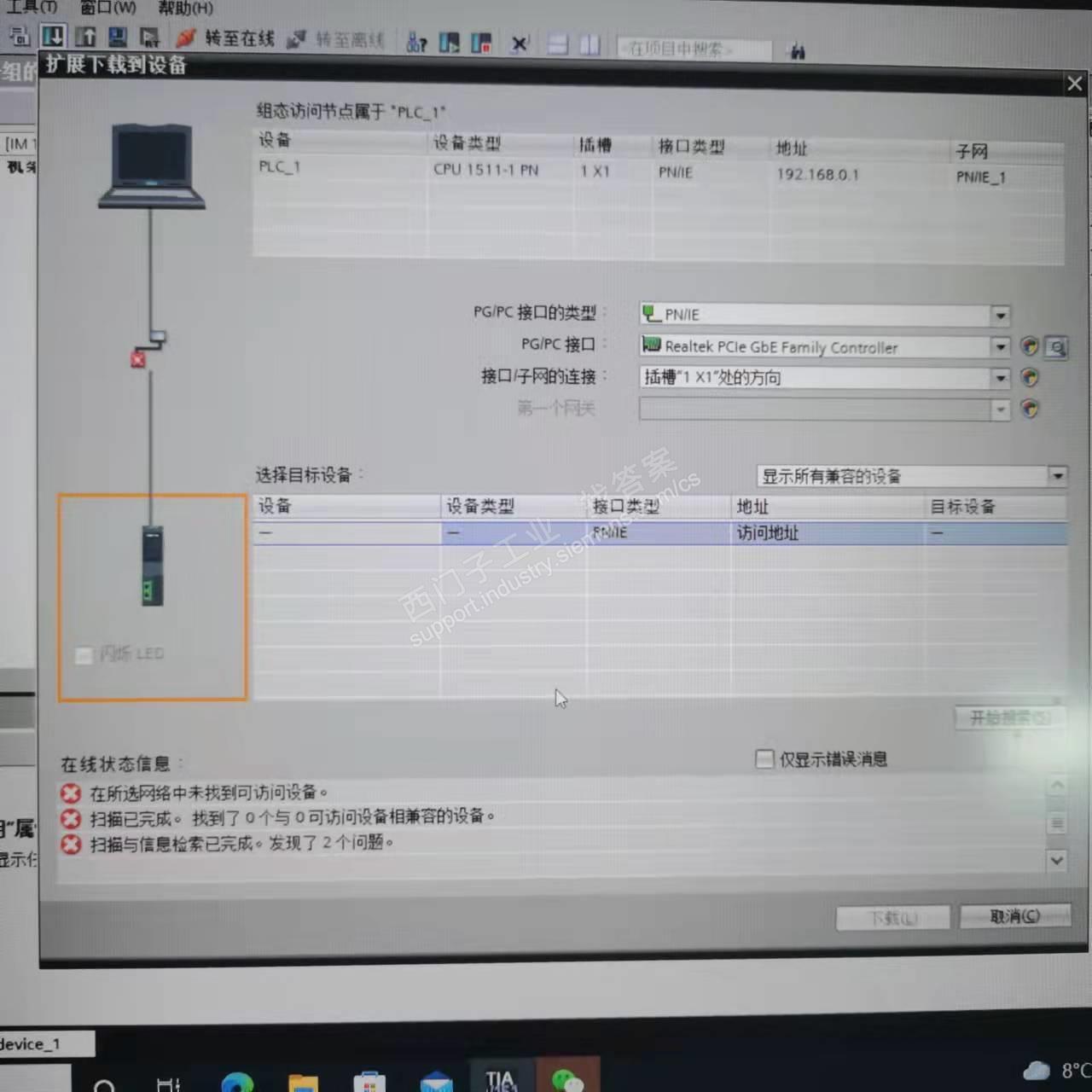
Task: Click the 开始搜索(S) button
Action: (1010, 717)
